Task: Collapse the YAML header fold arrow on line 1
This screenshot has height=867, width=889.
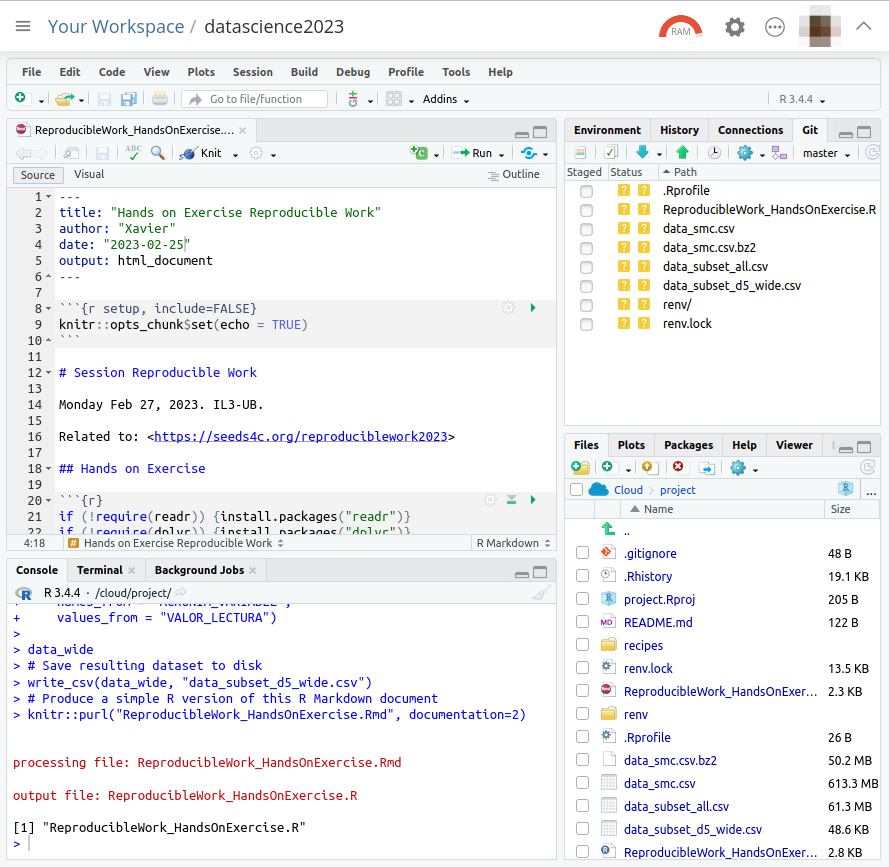Action: click(x=48, y=197)
